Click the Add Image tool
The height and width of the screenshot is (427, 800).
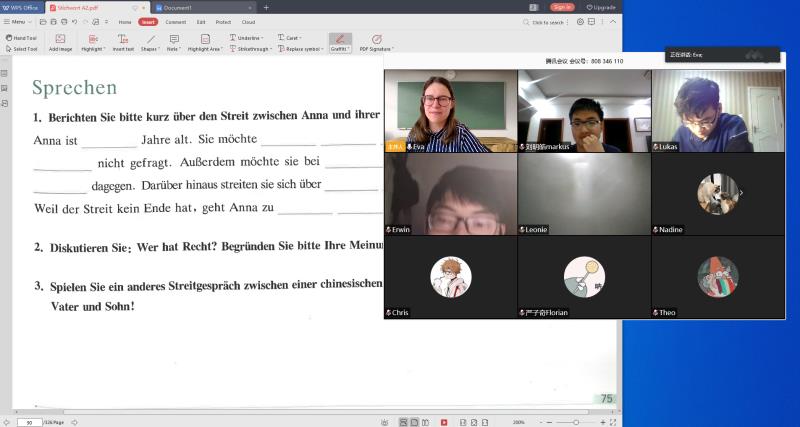60,42
